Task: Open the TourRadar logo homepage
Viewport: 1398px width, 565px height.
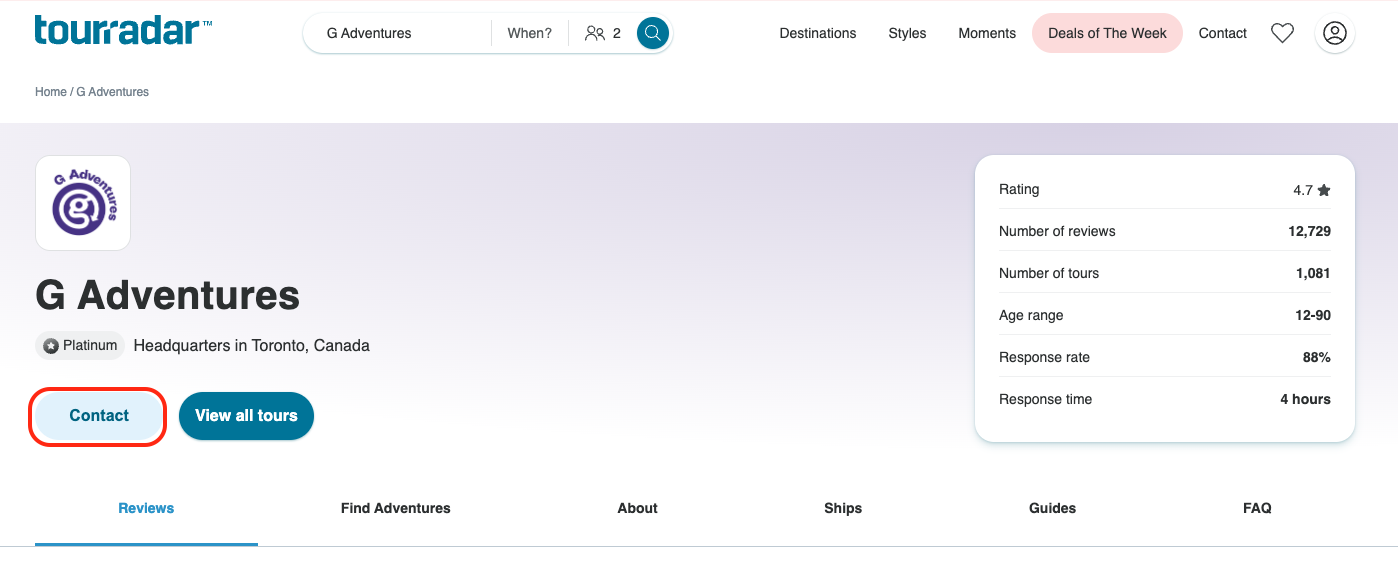Action: click(x=123, y=30)
